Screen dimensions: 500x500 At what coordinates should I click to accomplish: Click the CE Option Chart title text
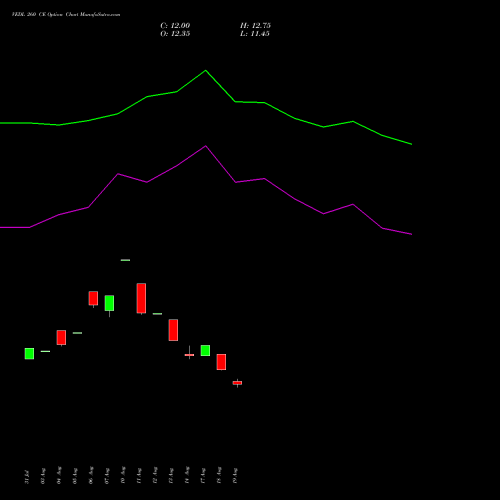66,15
